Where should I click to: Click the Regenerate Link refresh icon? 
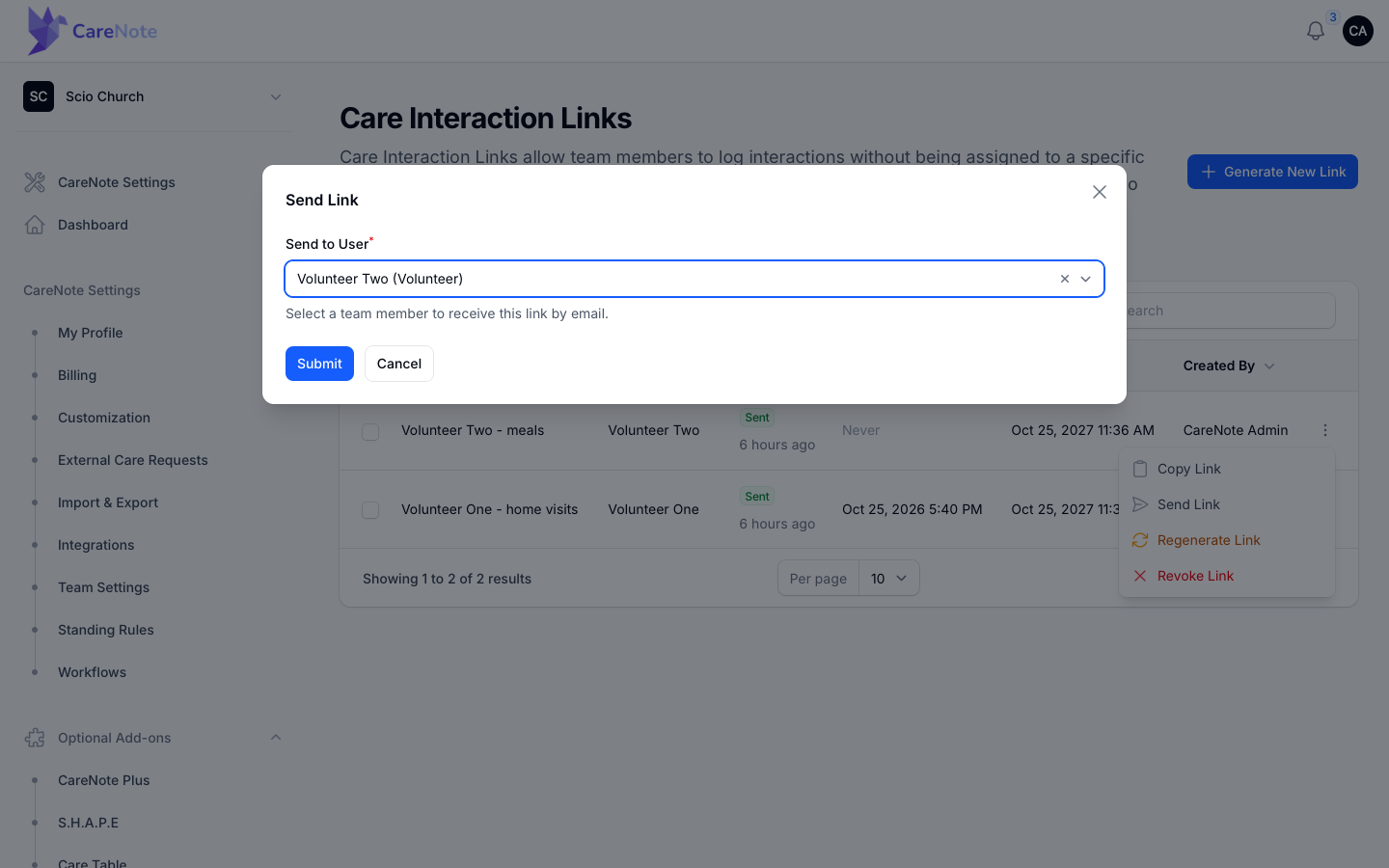click(1140, 540)
